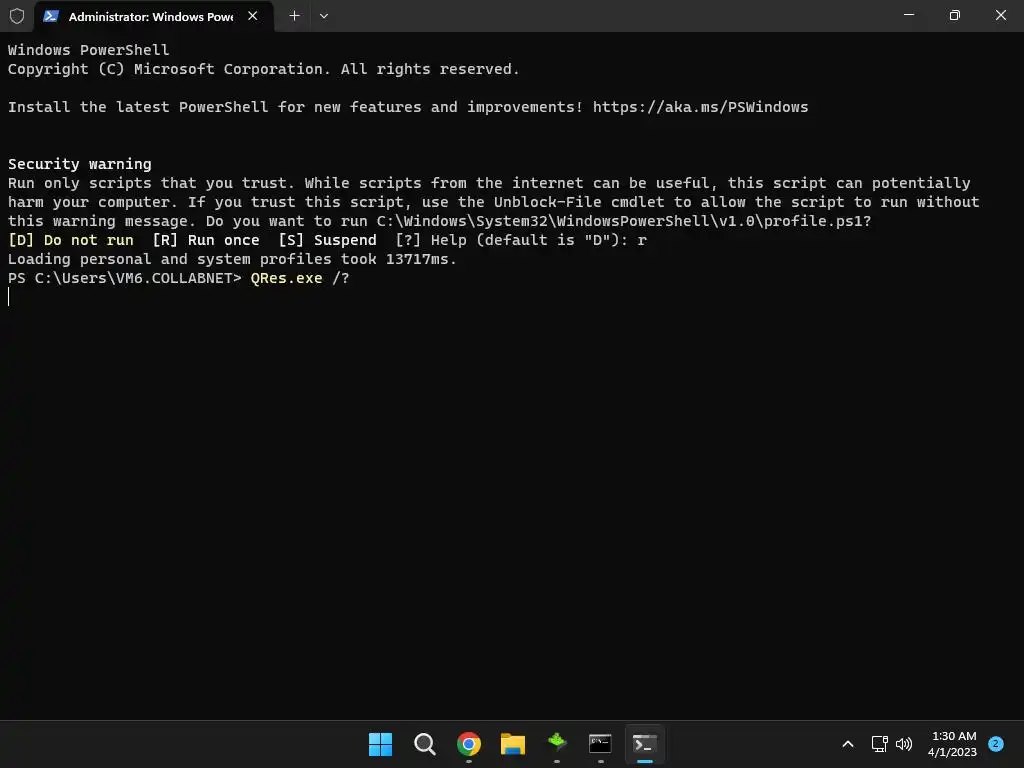Screen dimensions: 1024x768
Task: Open Windows Search from the taskbar
Action: (424, 744)
